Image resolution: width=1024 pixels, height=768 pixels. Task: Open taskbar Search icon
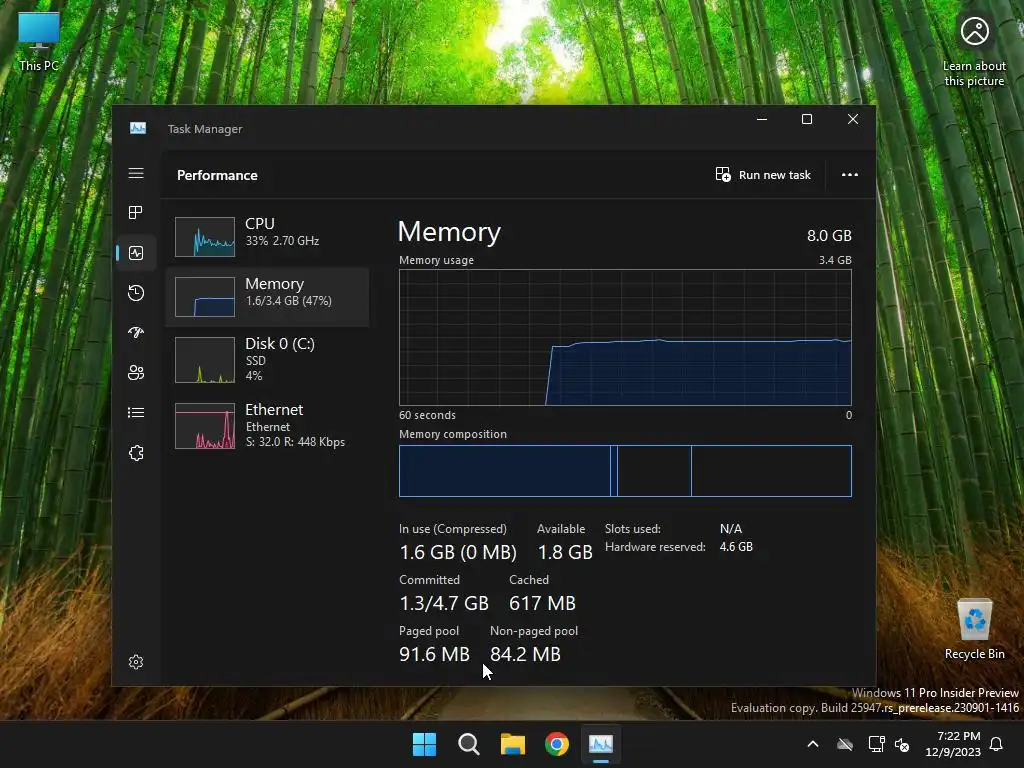468,744
